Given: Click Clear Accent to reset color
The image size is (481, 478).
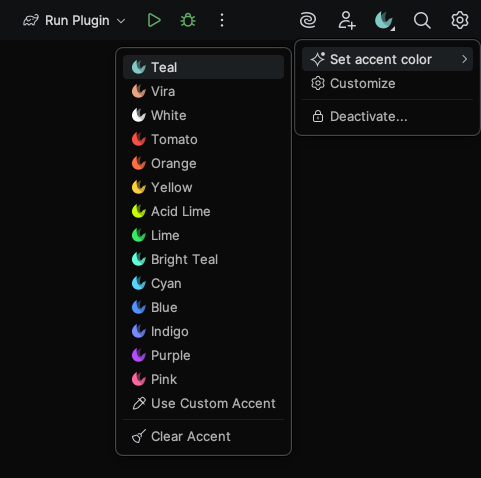Looking at the screenshot, I should [x=203, y=436].
